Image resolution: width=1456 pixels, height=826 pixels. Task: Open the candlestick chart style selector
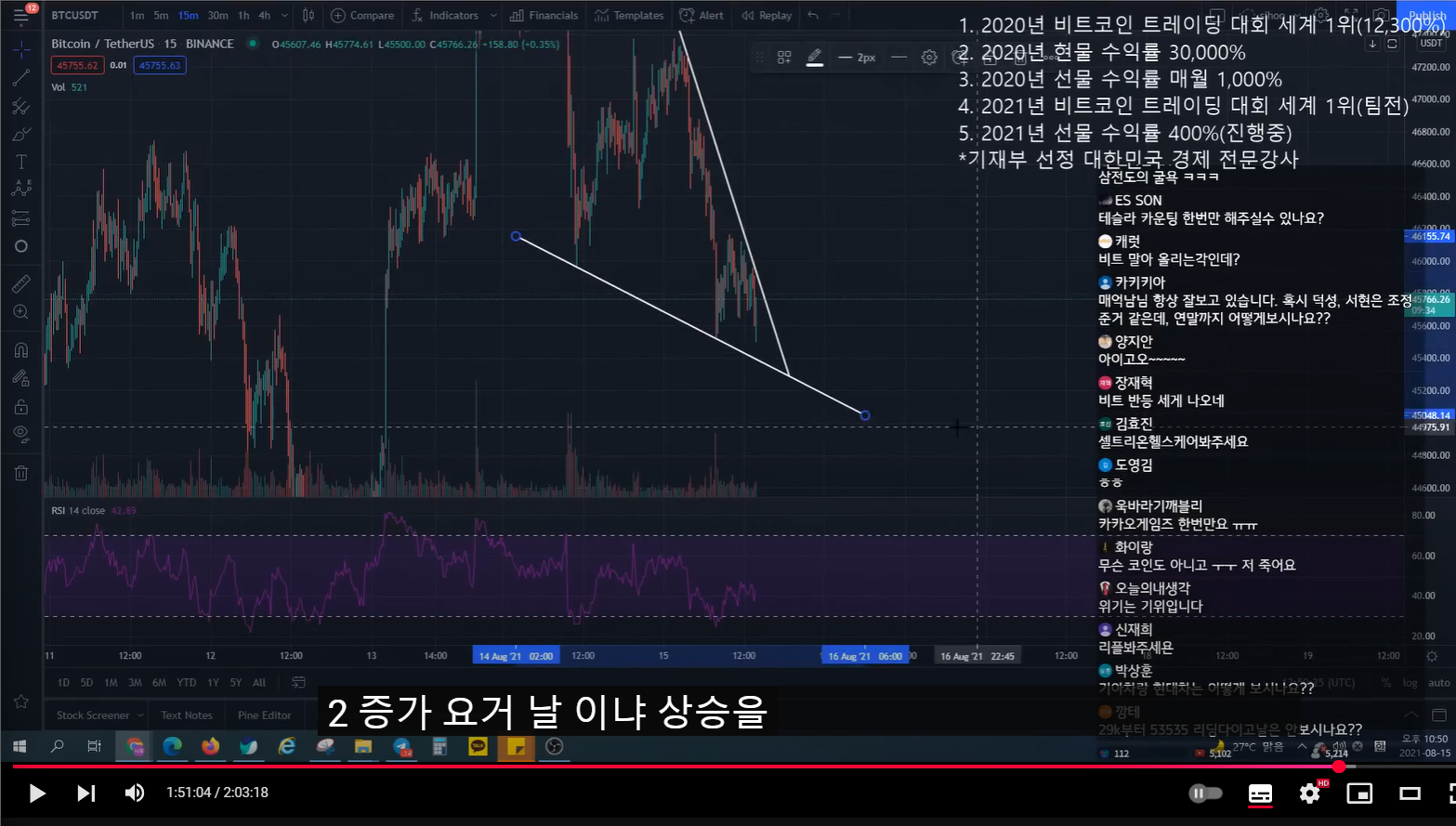click(x=308, y=15)
